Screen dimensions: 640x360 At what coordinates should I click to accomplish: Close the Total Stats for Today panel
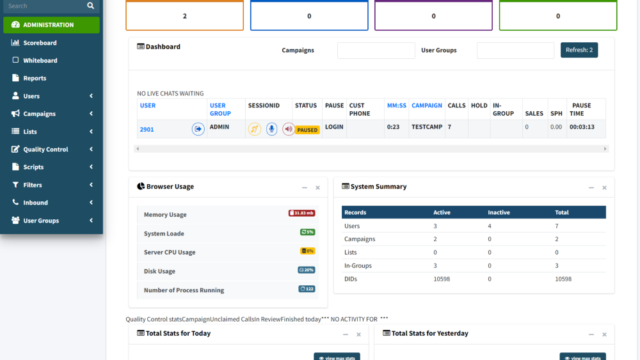[358, 335]
